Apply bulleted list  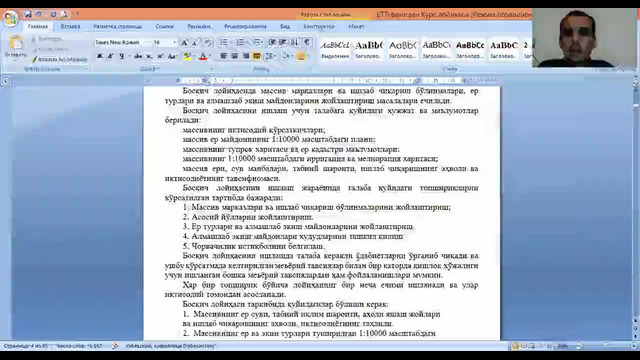coord(224,42)
